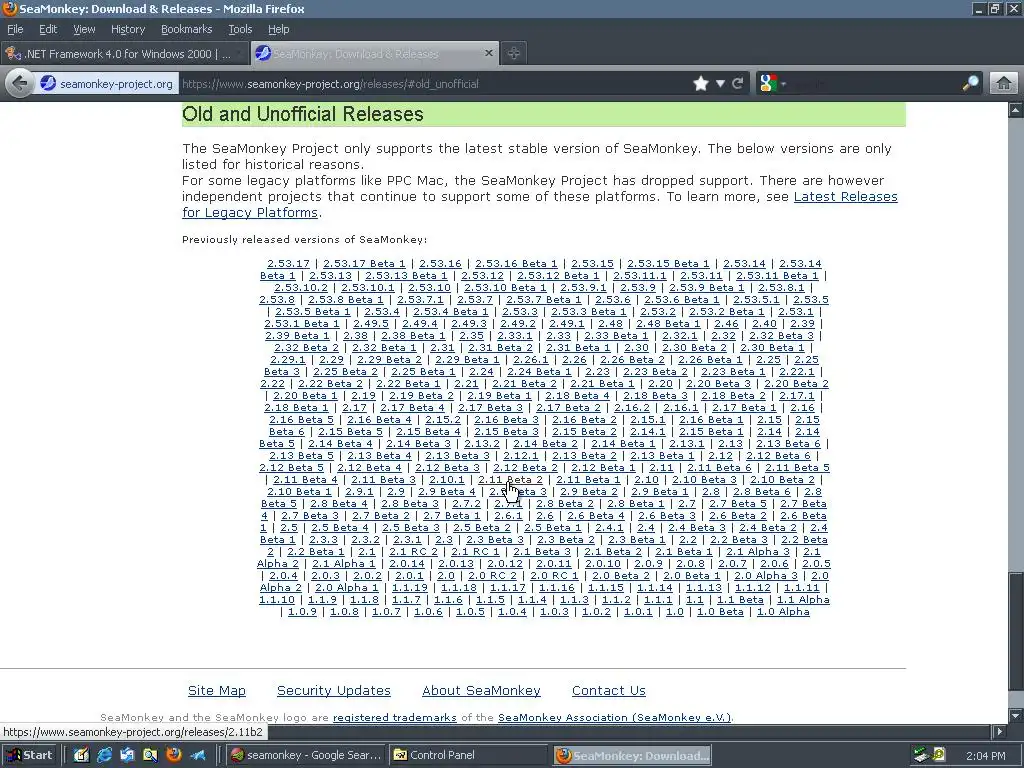
Task: Open the Security Updates footer link
Action: click(334, 690)
